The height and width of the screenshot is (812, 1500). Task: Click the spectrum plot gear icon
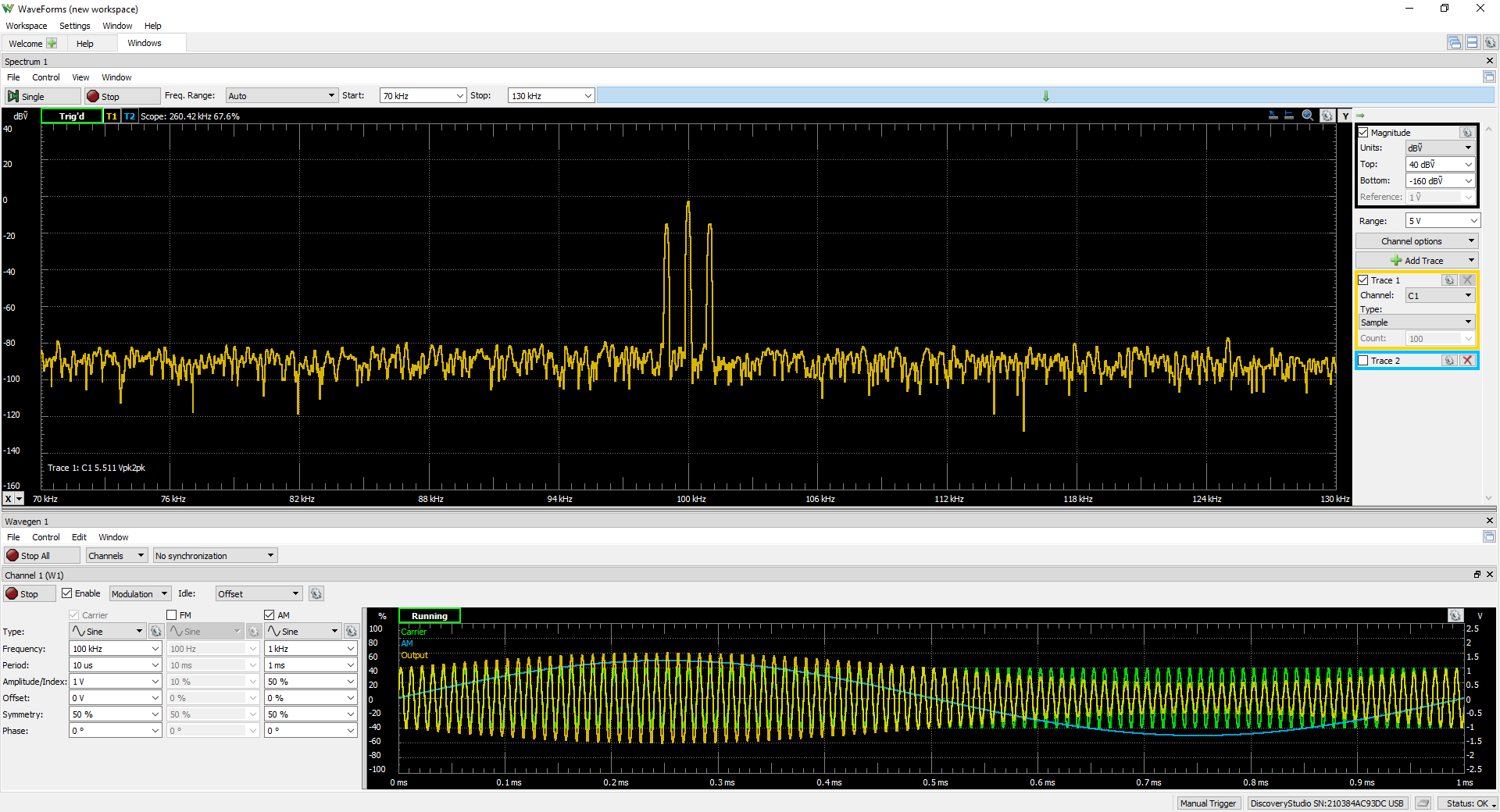(1327, 116)
